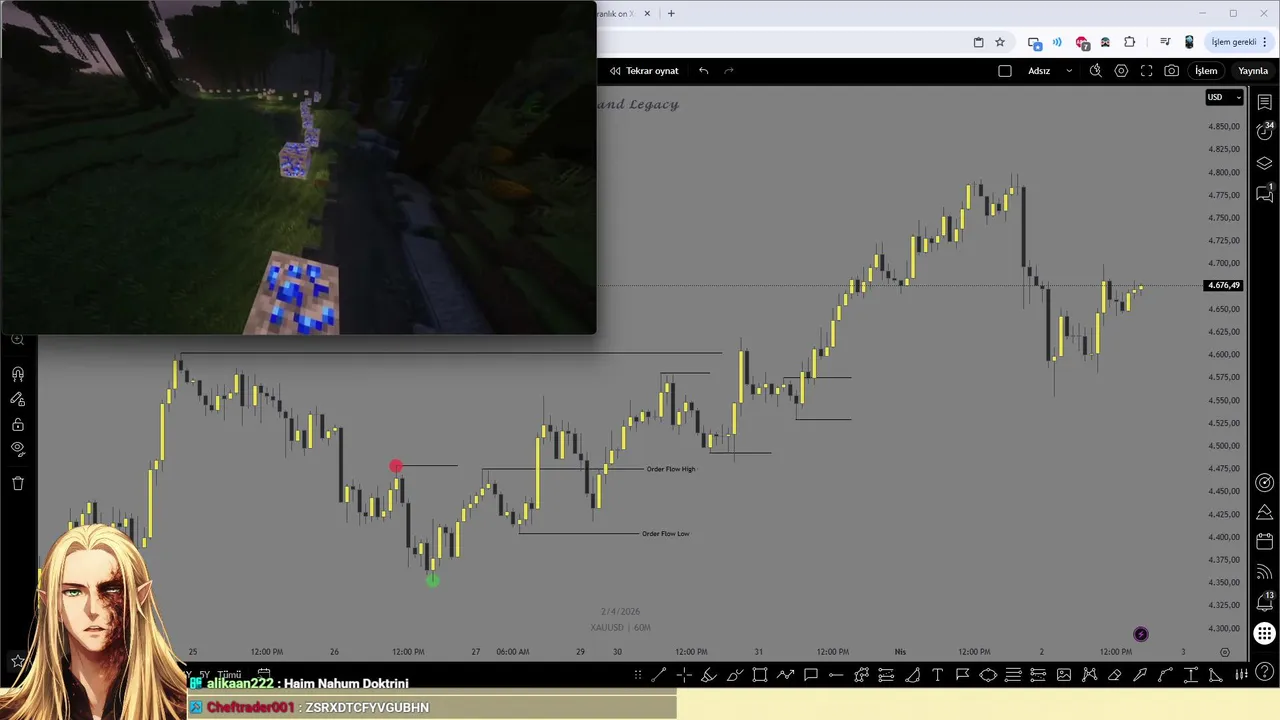Open the USD currency dropdown
1280x720 pixels.
[x=1224, y=97]
